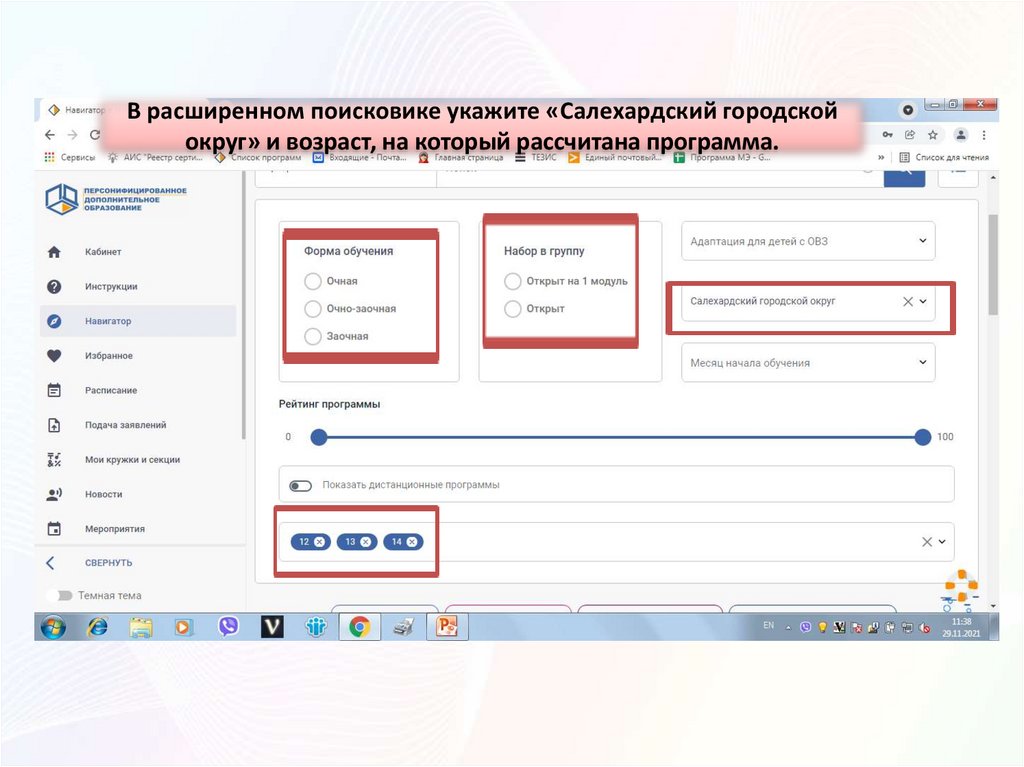
Task: Bookmark page with star icon
Action: pyautogui.click(x=933, y=135)
